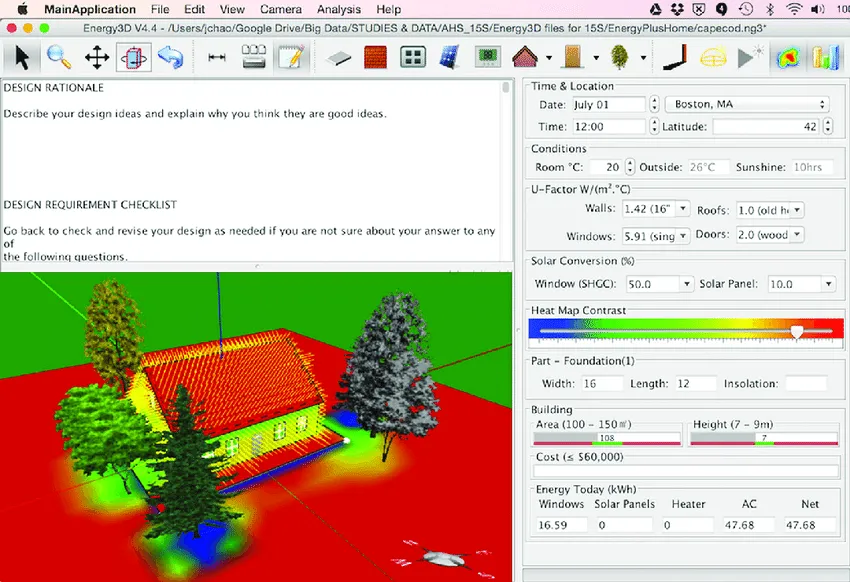This screenshot has height=582, width=850.
Task: Open the View menu
Action: 233,9
